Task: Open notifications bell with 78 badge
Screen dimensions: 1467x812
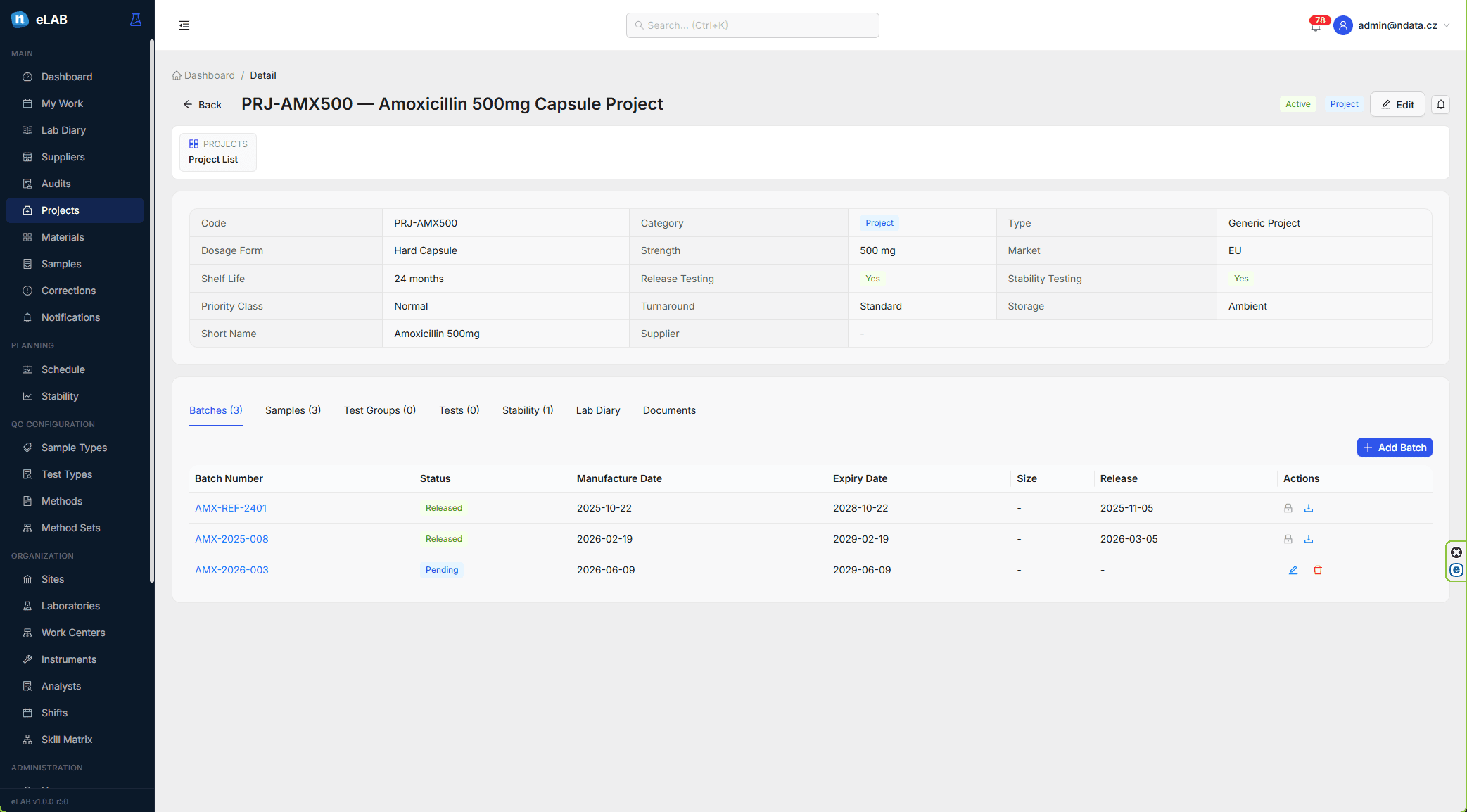Action: (x=1316, y=26)
